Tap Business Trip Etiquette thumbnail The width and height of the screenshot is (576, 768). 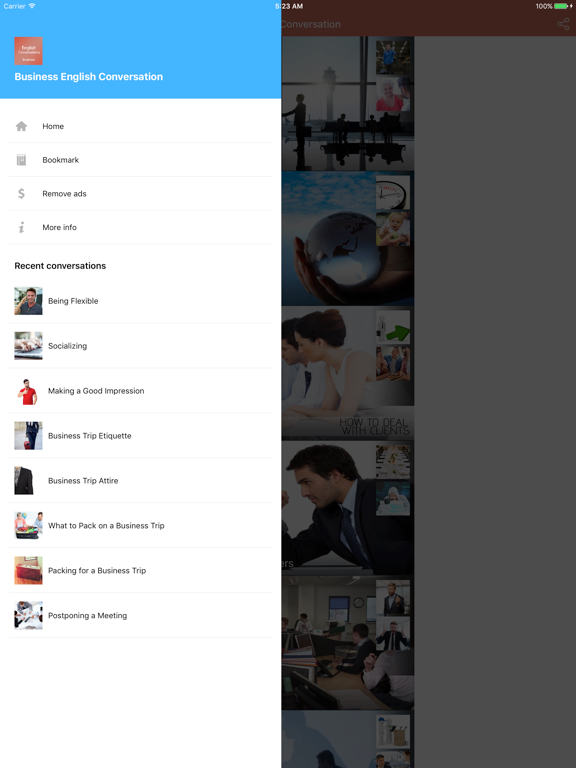[x=28, y=435]
